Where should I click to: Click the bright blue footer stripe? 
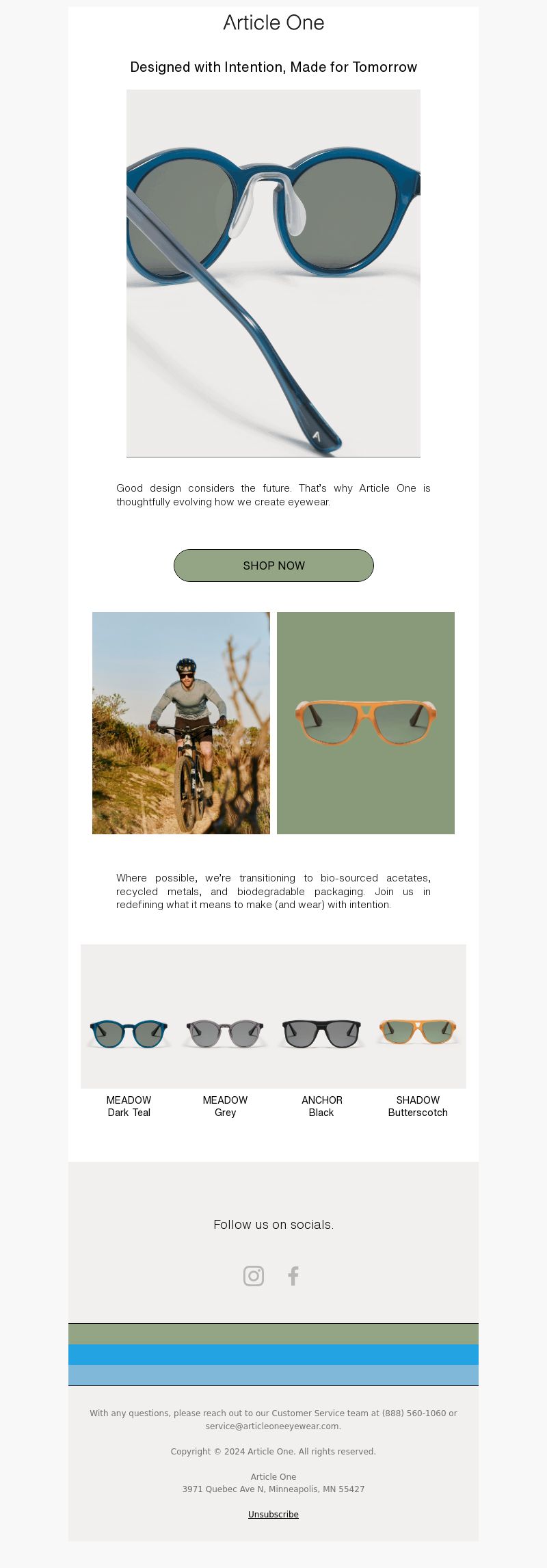[x=273, y=1355]
